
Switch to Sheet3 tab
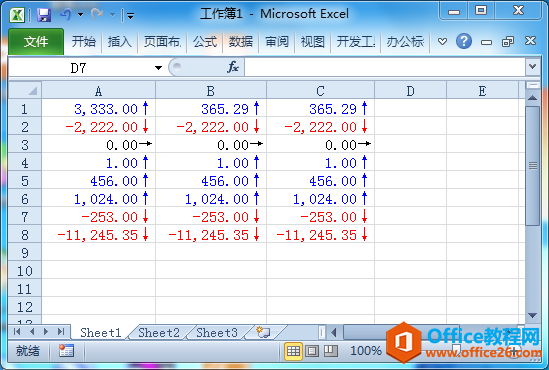point(217,333)
